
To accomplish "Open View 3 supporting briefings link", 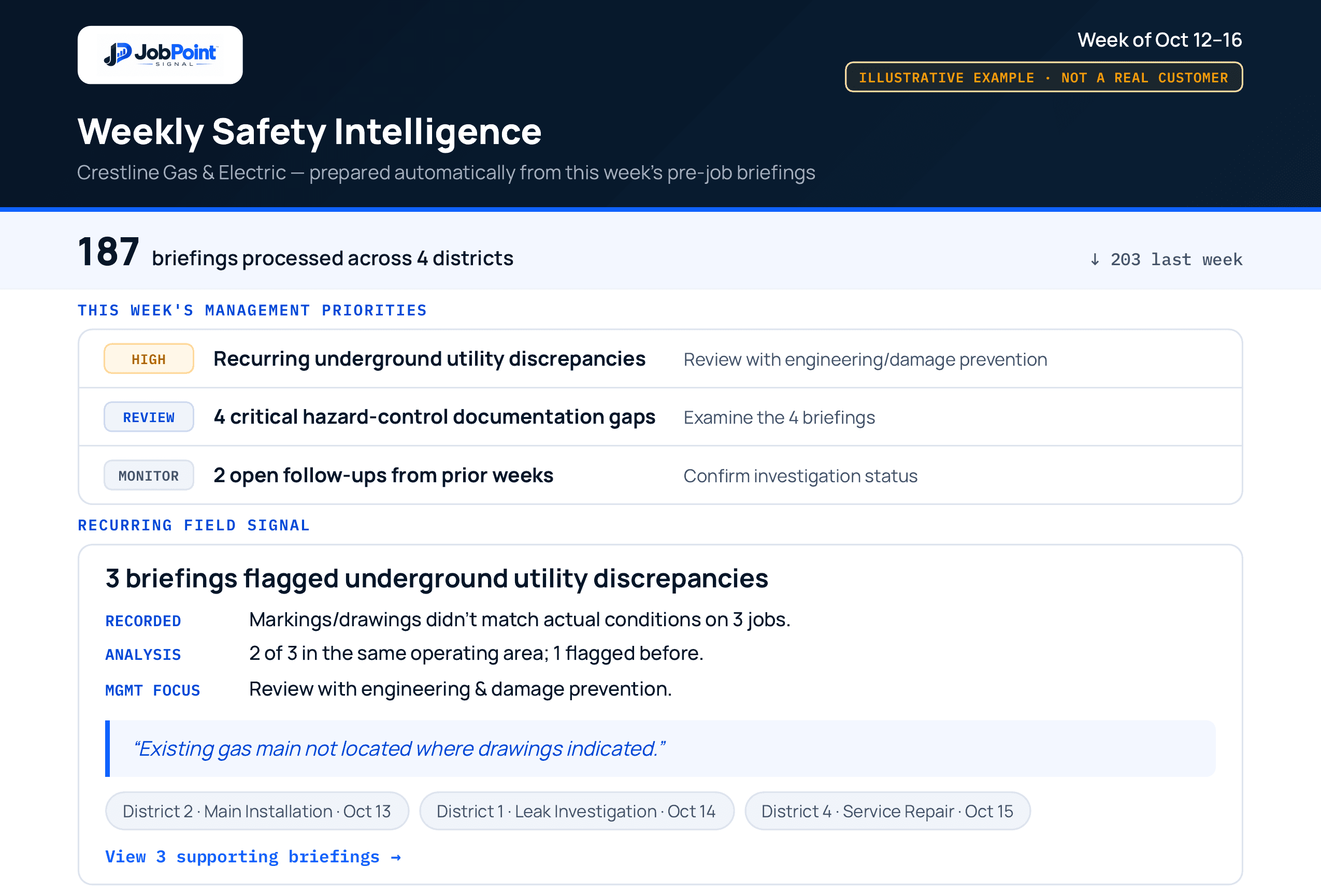I will (x=253, y=856).
